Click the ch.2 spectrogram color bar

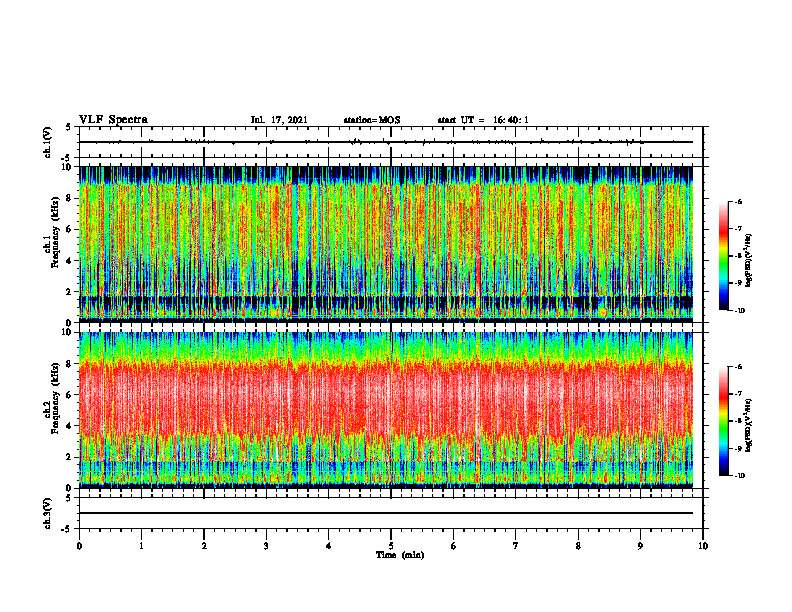(724, 421)
